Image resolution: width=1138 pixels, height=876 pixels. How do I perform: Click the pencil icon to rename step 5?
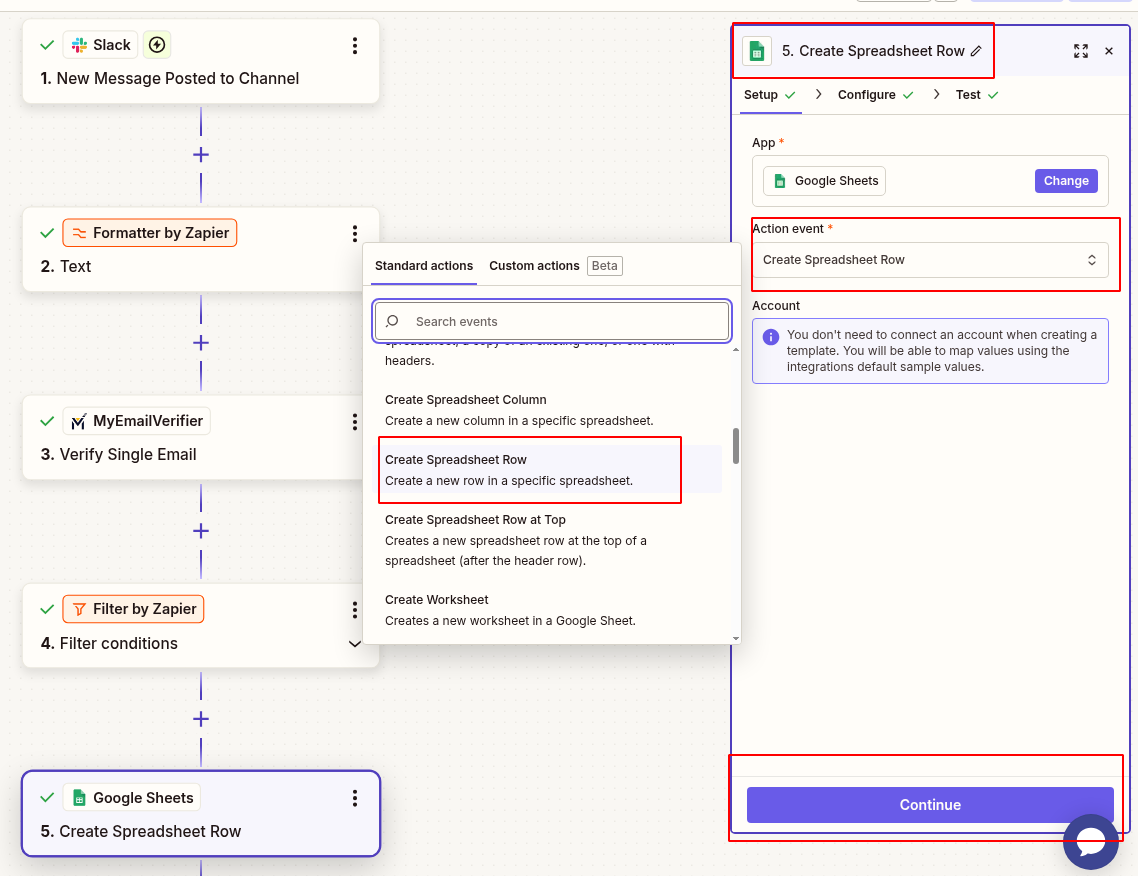tap(976, 50)
